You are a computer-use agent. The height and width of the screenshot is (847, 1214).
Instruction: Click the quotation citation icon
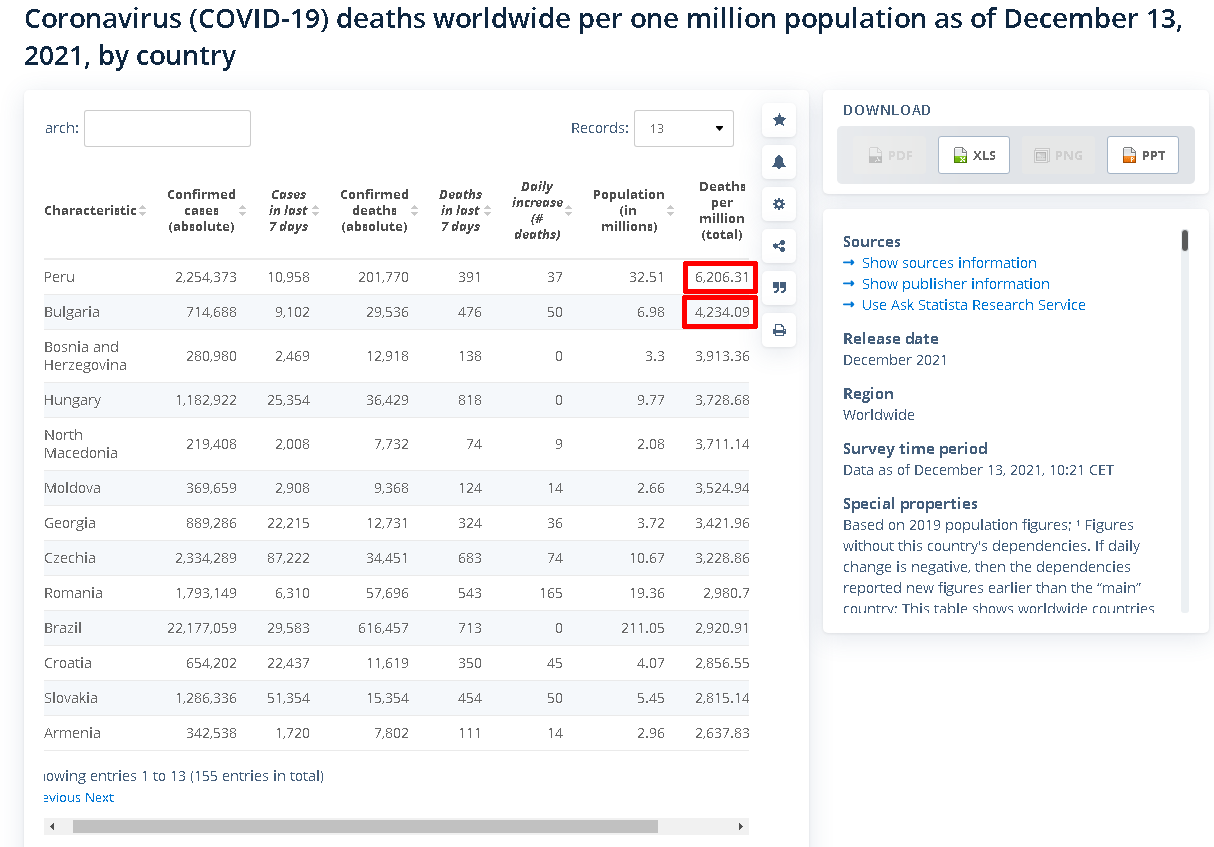[x=779, y=288]
